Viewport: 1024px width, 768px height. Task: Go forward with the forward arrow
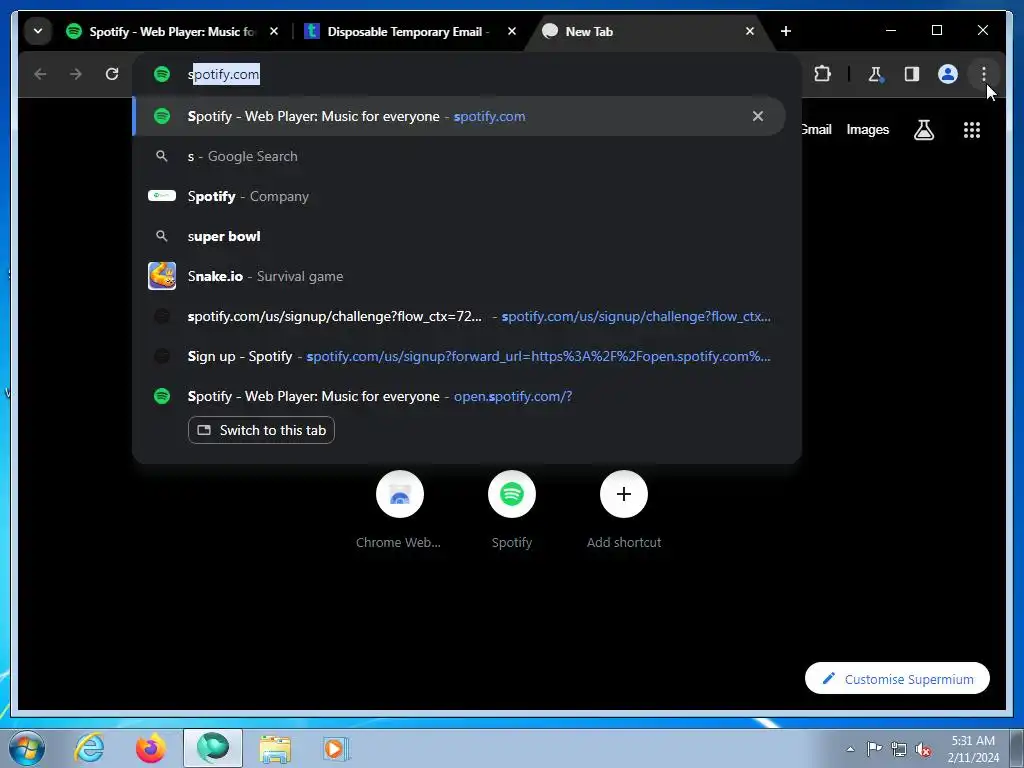pos(76,74)
